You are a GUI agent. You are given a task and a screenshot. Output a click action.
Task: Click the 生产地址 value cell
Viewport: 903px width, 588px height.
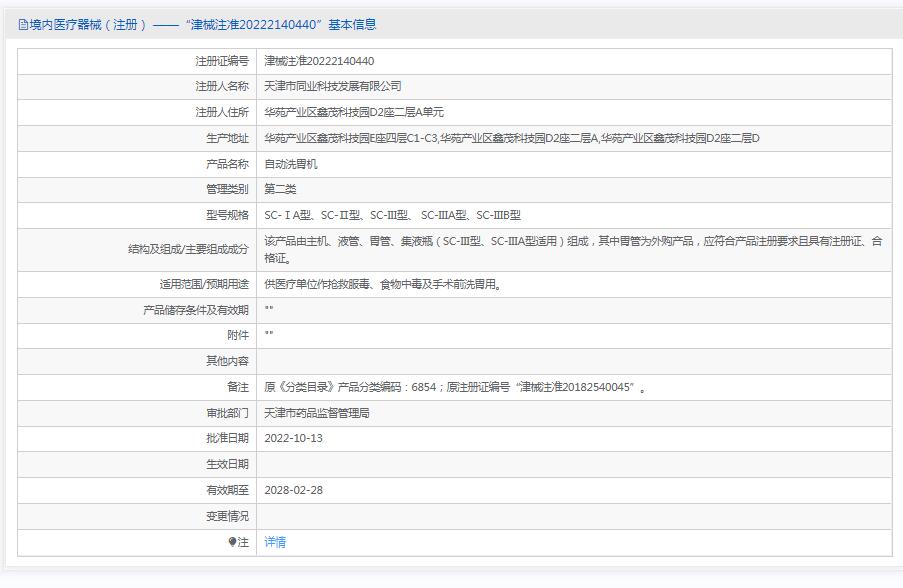(512, 138)
